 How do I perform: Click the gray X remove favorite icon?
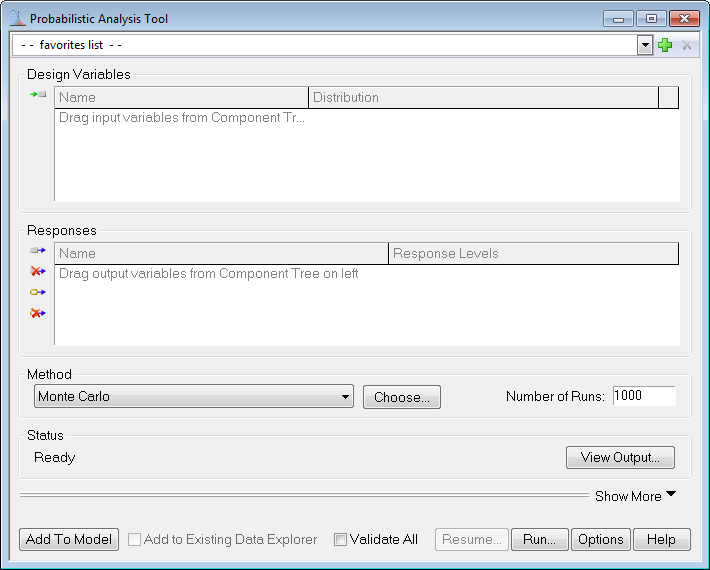(x=687, y=45)
